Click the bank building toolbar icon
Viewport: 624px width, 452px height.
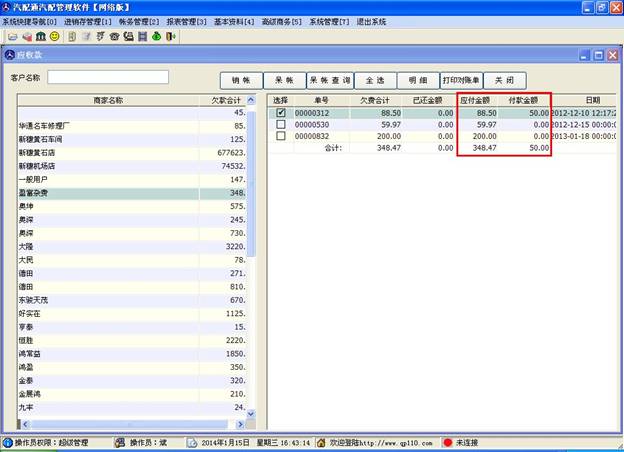point(41,36)
